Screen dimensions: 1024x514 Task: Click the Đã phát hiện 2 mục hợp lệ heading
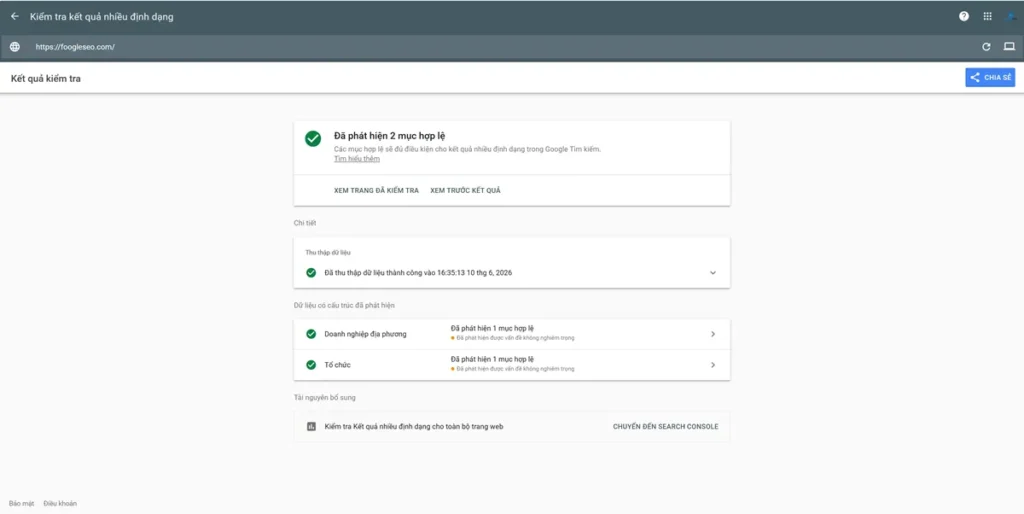tap(389, 136)
